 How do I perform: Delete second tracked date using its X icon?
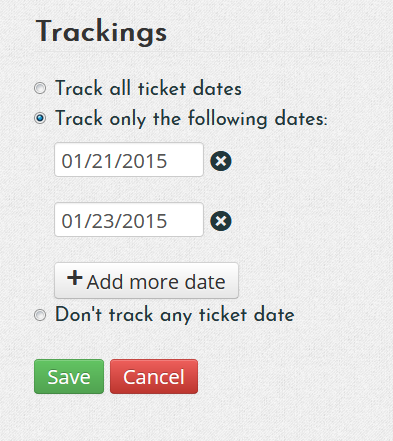(221, 221)
